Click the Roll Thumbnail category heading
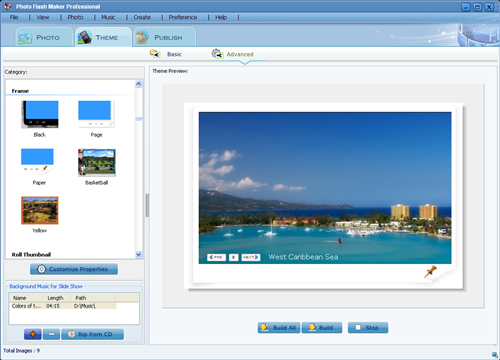Screen dimensions: 500x360 (31, 255)
